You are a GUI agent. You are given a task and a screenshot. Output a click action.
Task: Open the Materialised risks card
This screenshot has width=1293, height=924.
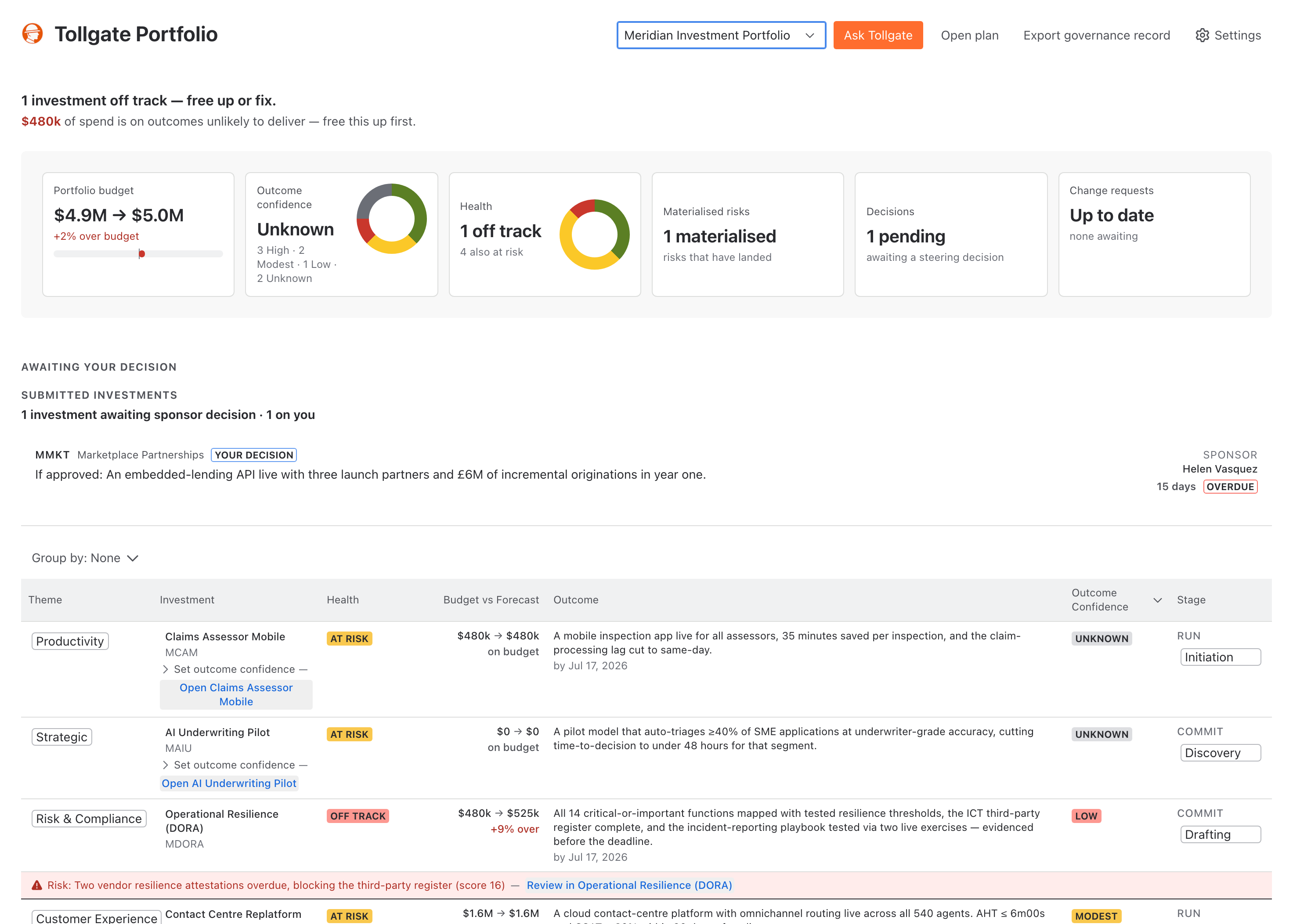pyautogui.click(x=748, y=235)
